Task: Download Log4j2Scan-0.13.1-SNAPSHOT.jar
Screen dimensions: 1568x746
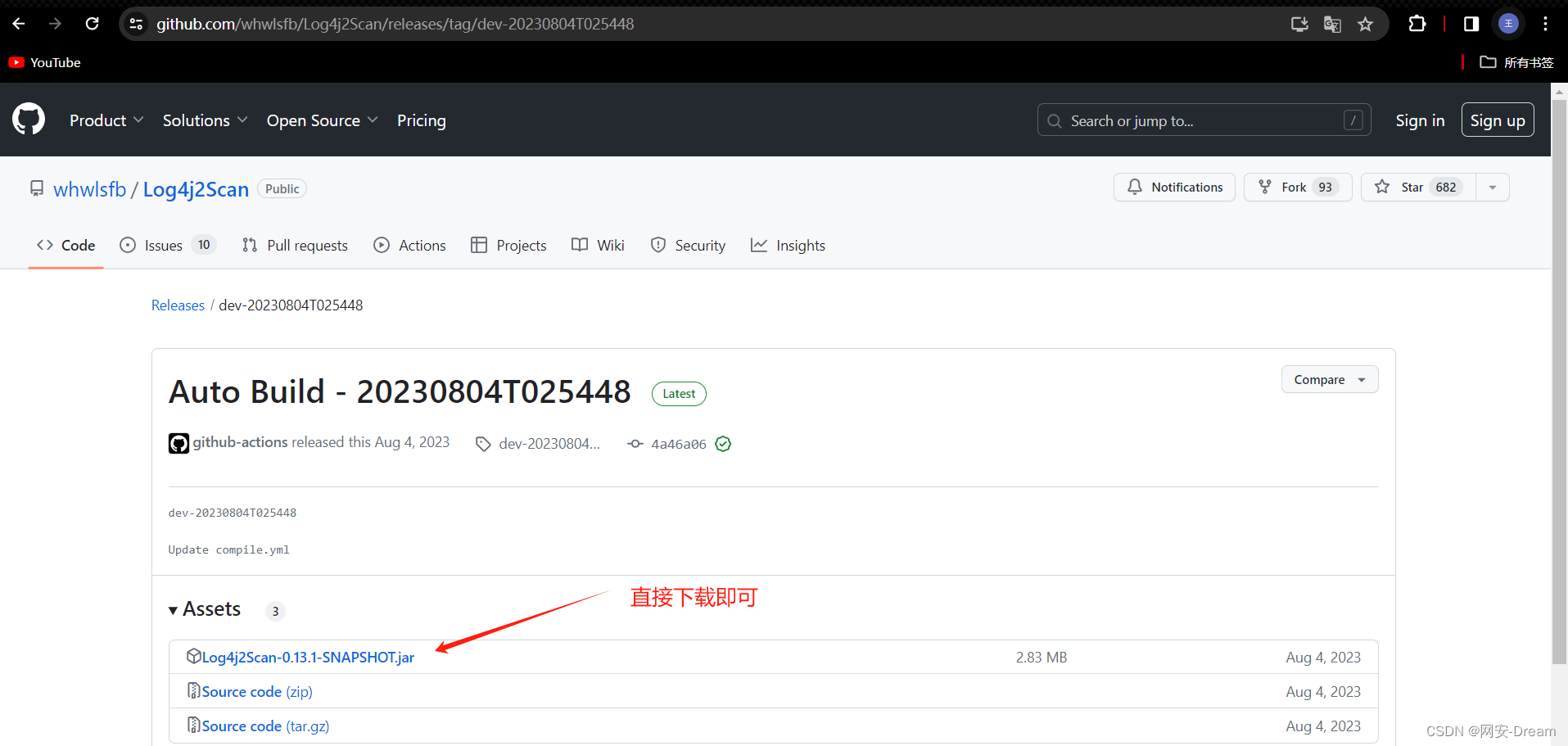Action: [x=308, y=656]
